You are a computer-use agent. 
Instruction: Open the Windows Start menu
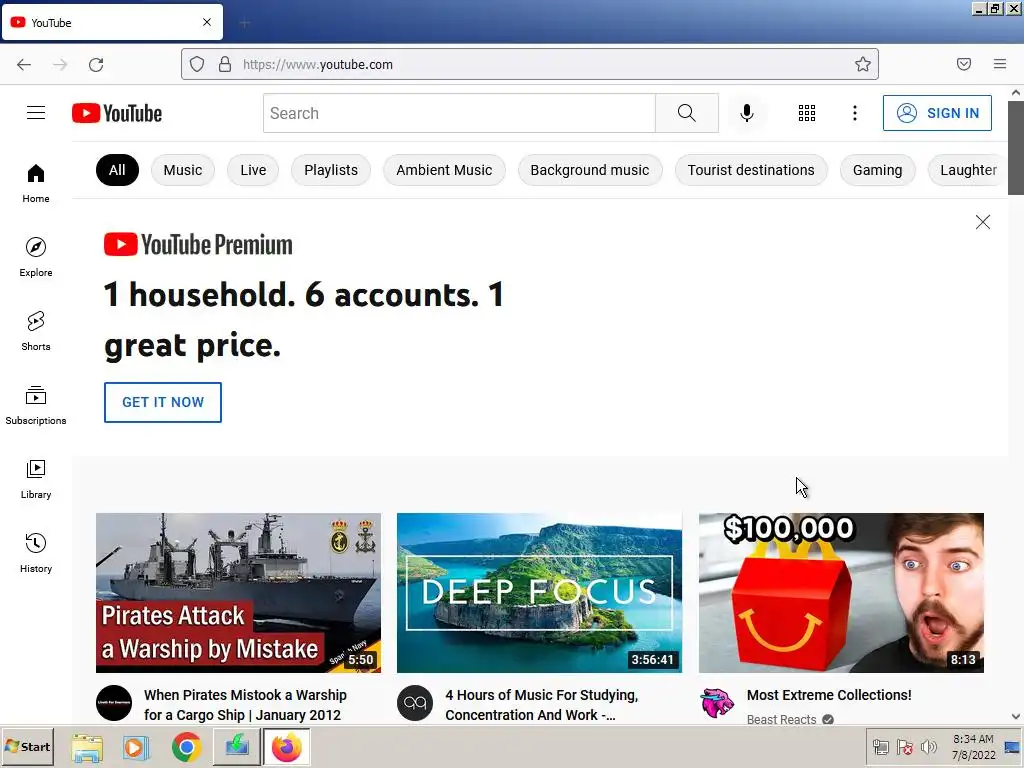coord(27,746)
